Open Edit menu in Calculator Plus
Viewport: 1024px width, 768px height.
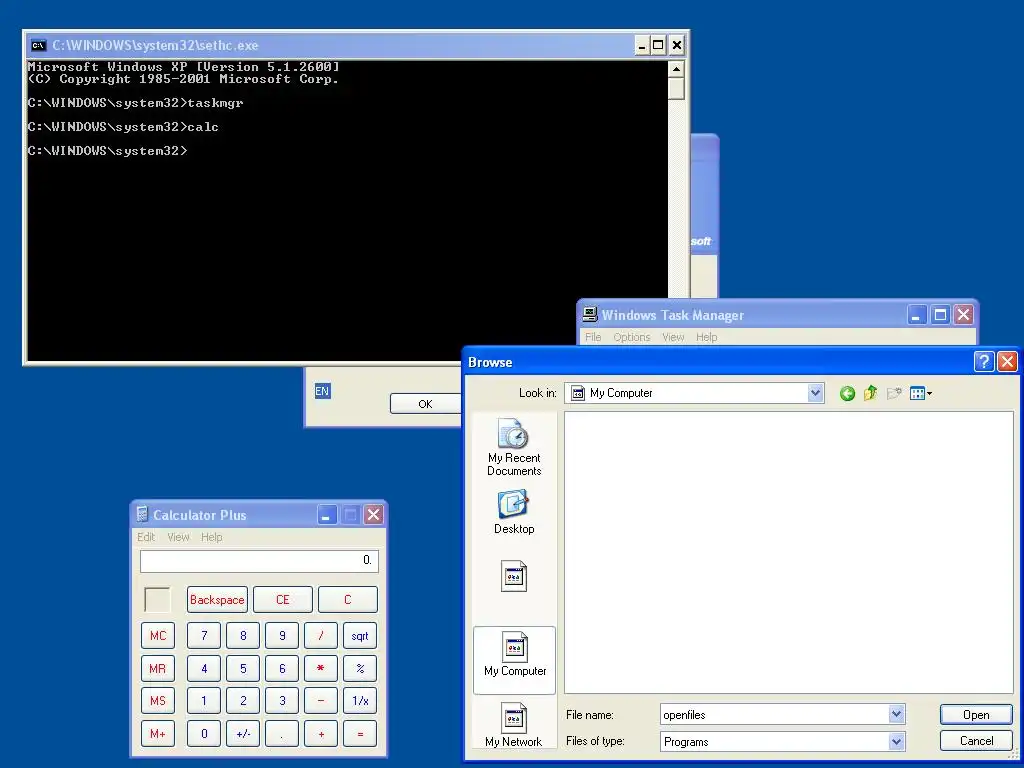[x=146, y=537]
